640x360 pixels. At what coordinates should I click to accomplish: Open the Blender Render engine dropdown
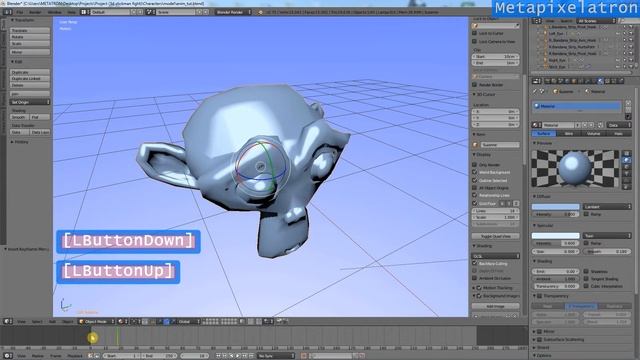233,12
